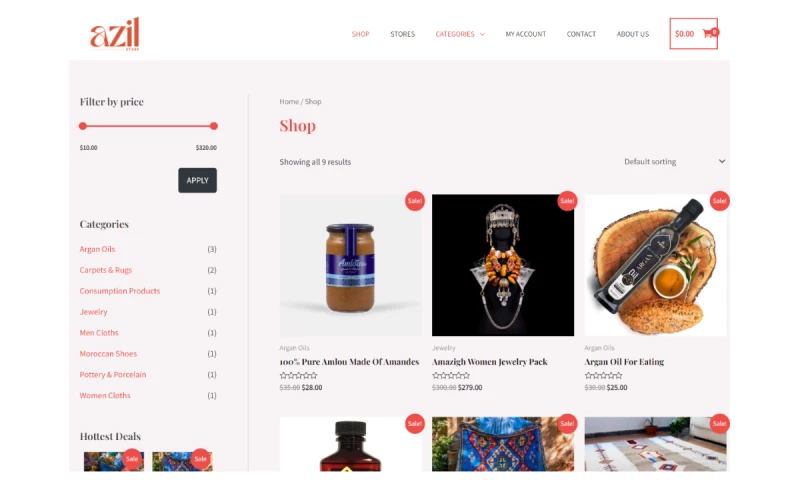Expand Categories menu chevron
The width and height of the screenshot is (800, 480).
pyautogui.click(x=482, y=34)
